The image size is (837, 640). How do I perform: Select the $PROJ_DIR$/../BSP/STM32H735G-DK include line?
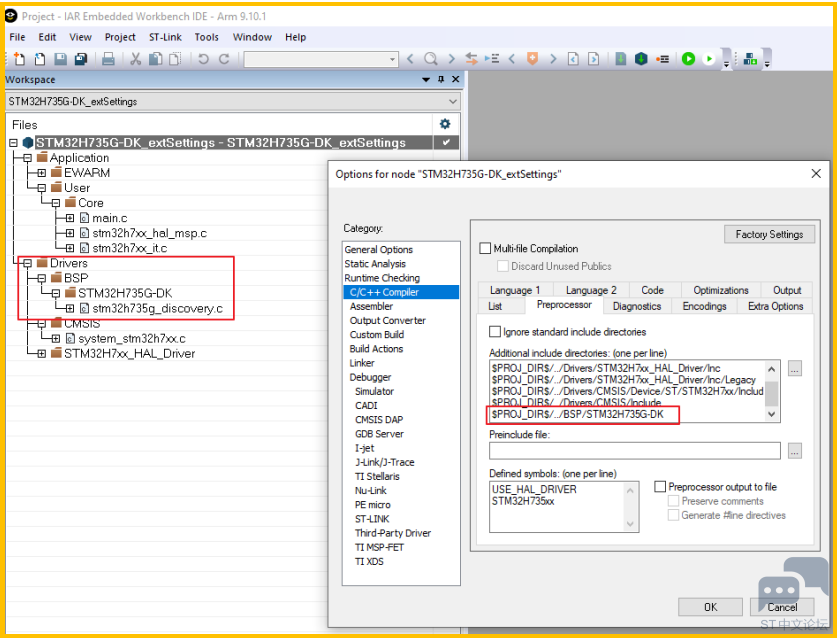click(x=578, y=414)
